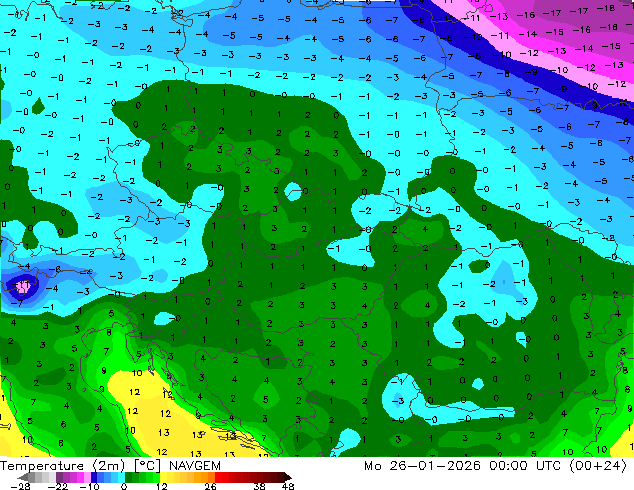Click the "12" legend scale value
Viewport: 634px width, 490px height.
[x=162, y=486]
